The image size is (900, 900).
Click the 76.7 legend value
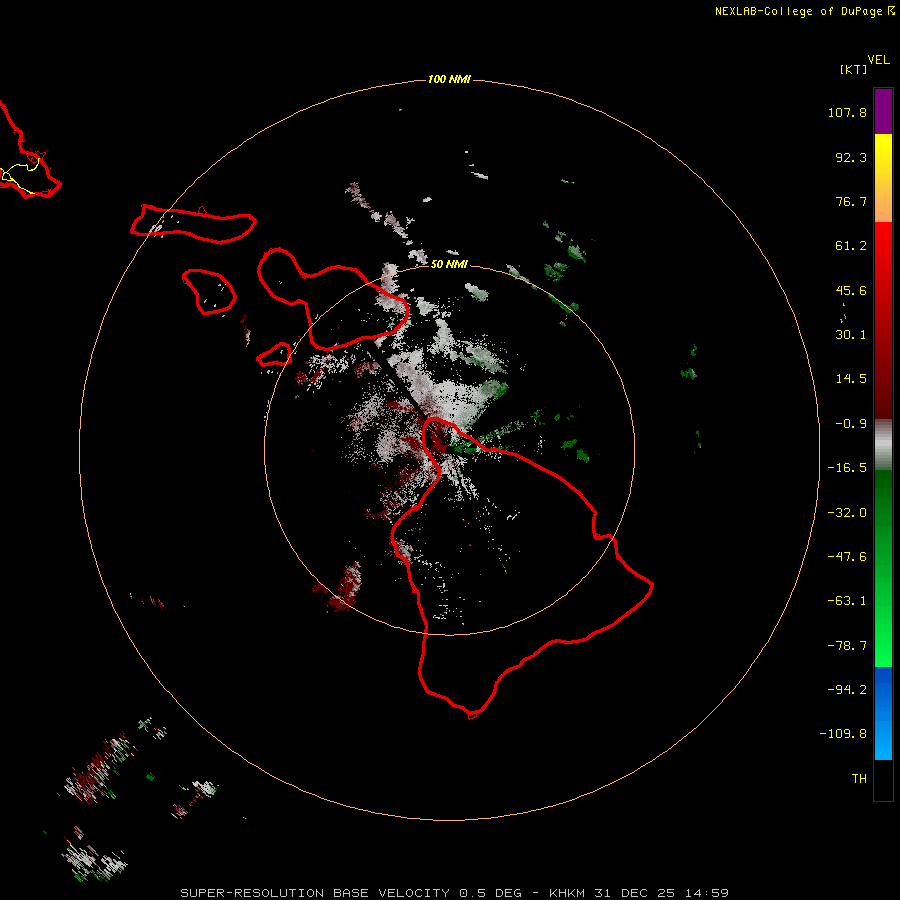[x=851, y=201]
